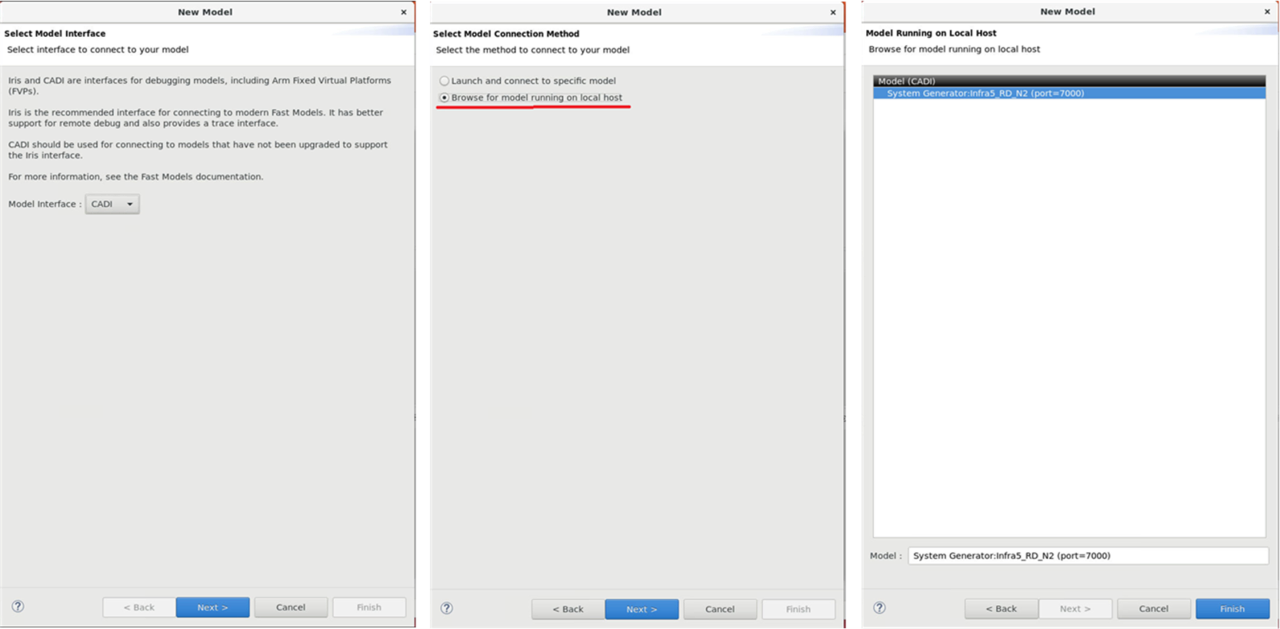This screenshot has width=1280, height=629.
Task: Click help icon in Model Running on Local Host dialog
Action: point(880,607)
